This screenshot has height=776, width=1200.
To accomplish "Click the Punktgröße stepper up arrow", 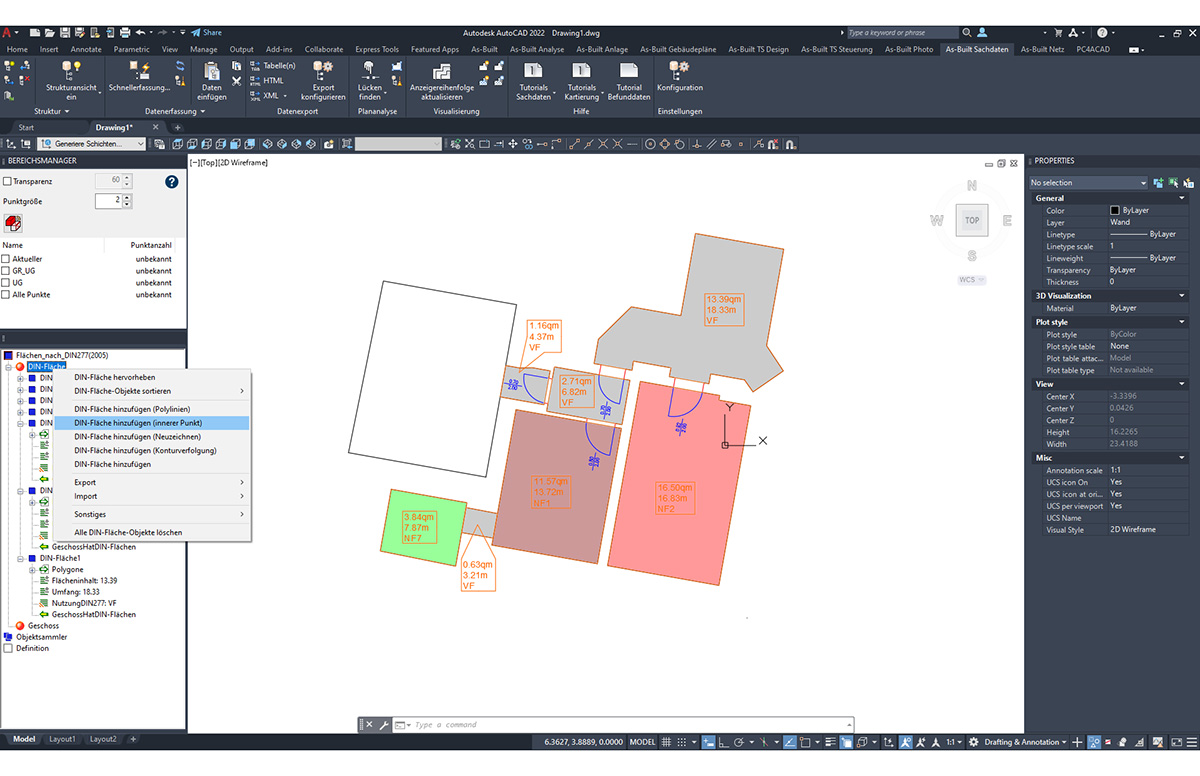I will coord(125,196).
